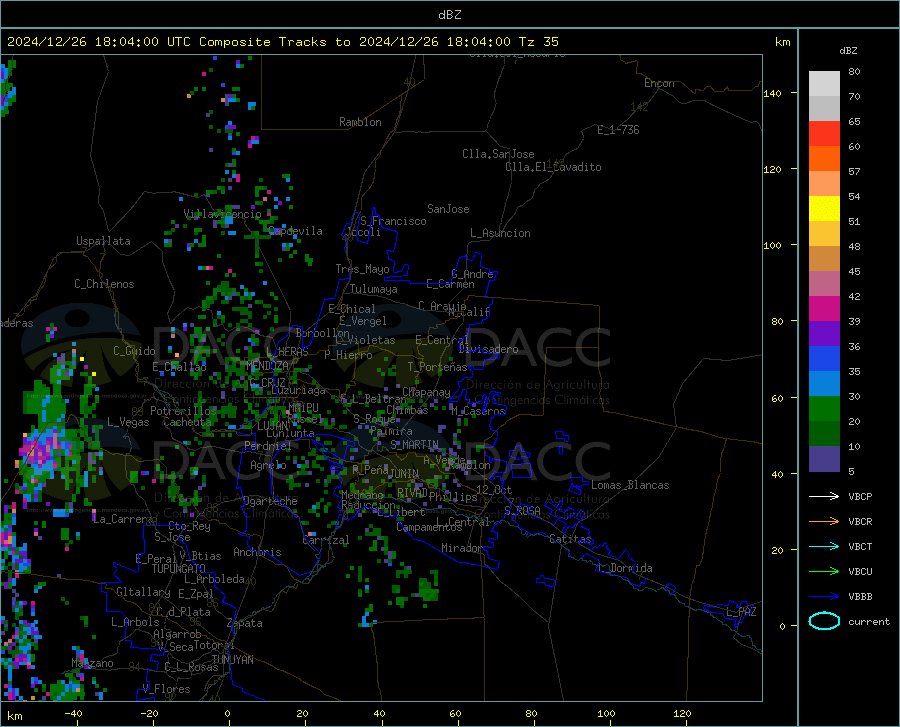
Task: Click the JUNIN map label
Action: point(404,473)
